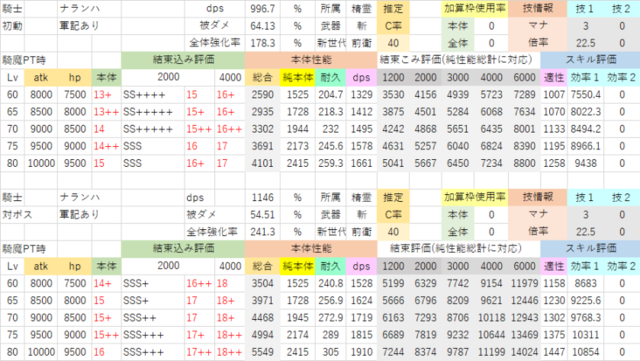The height and width of the screenshot is (361, 640).
Task: Select the 効率1 value 8683
Action: click(586, 283)
